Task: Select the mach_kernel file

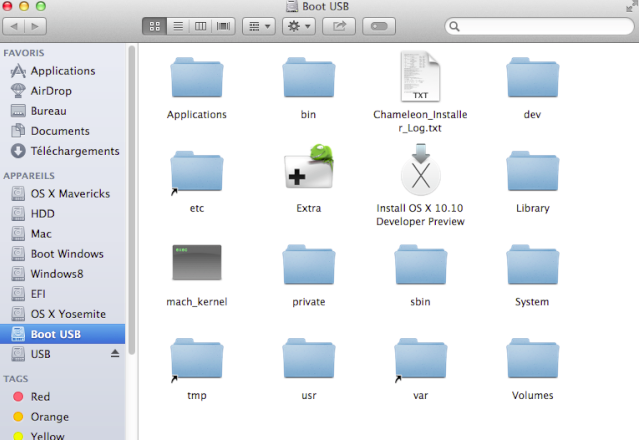Action: click(197, 262)
